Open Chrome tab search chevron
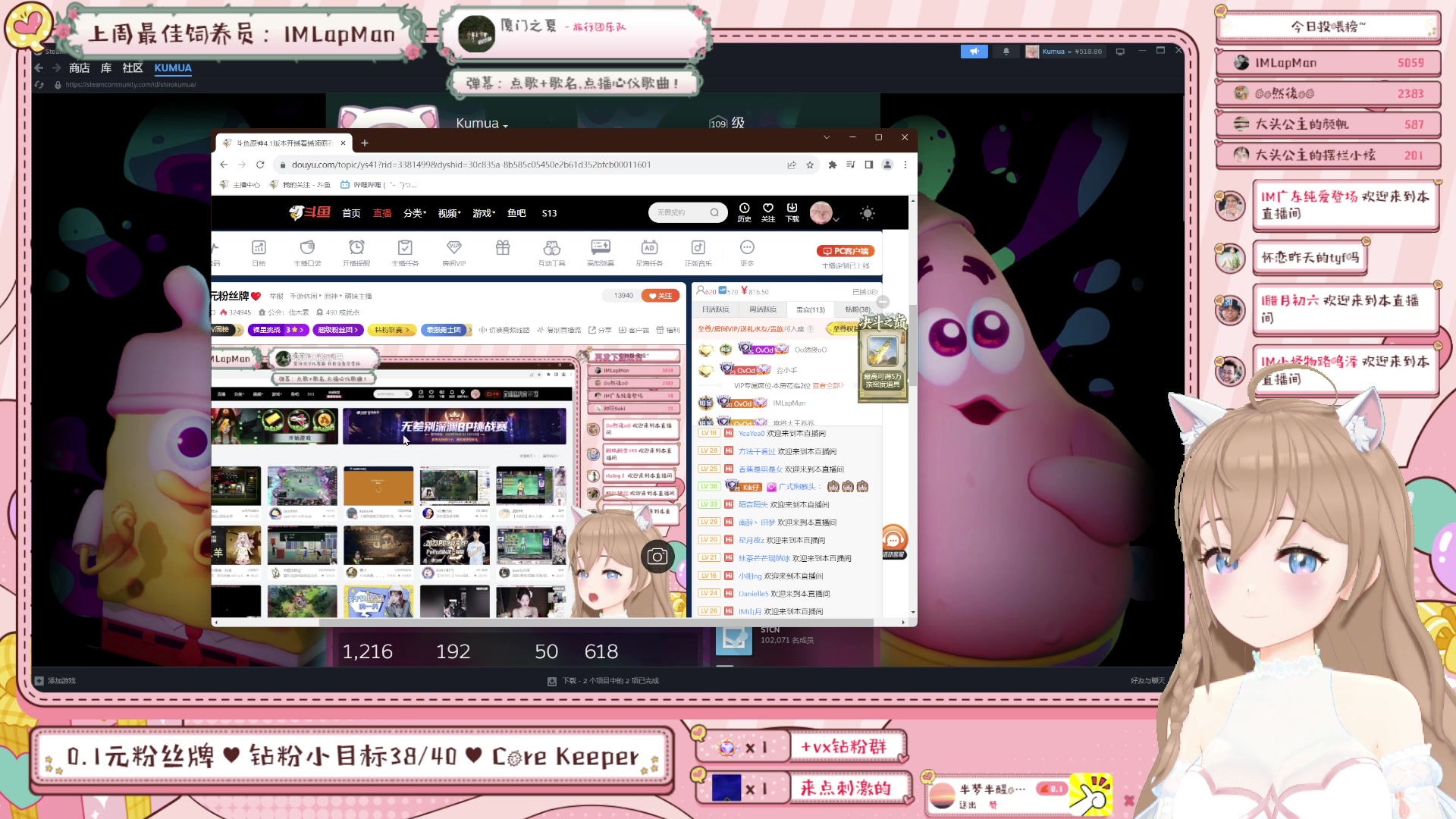1456x819 pixels. tap(827, 137)
